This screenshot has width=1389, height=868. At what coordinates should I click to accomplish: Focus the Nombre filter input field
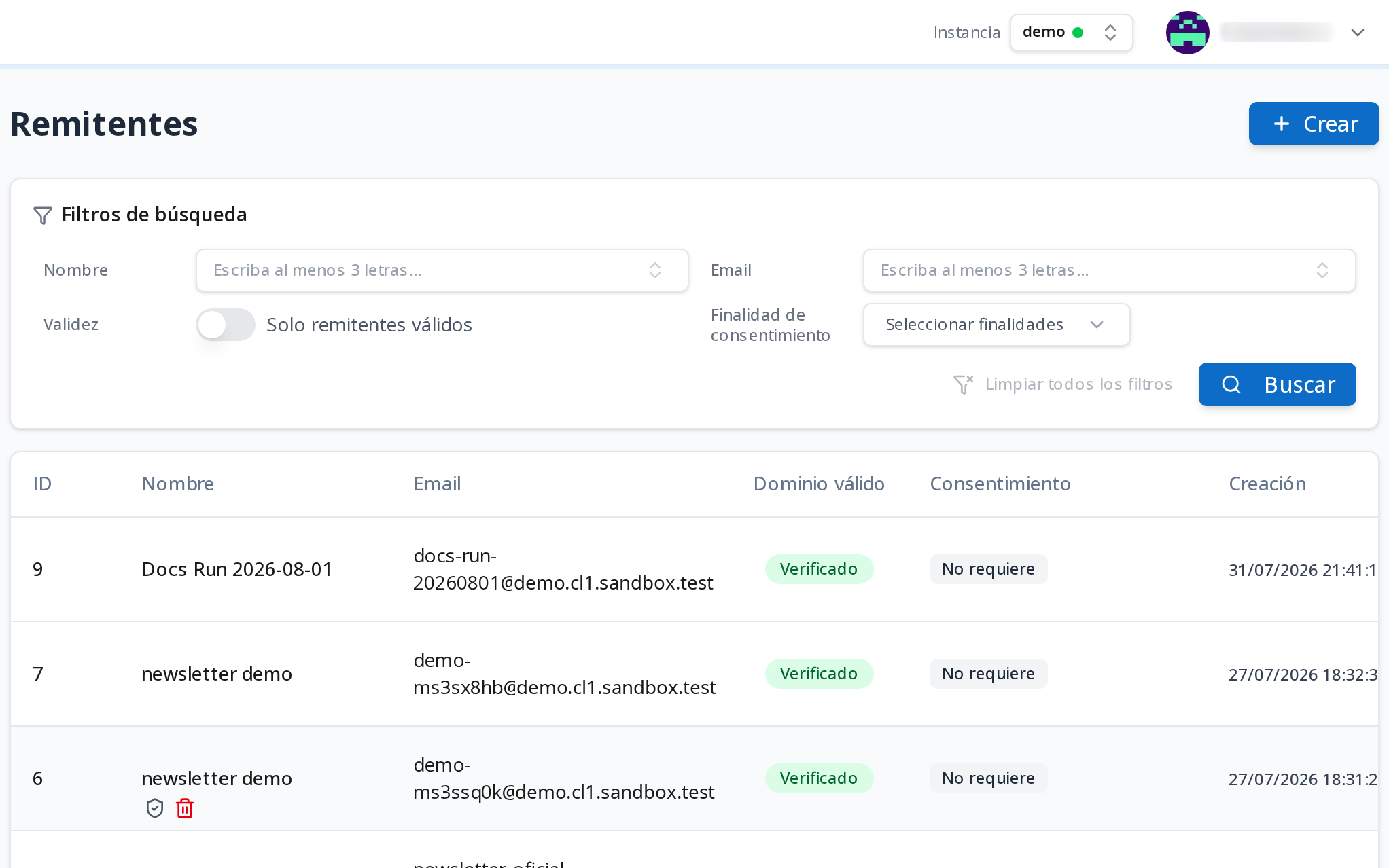442,270
